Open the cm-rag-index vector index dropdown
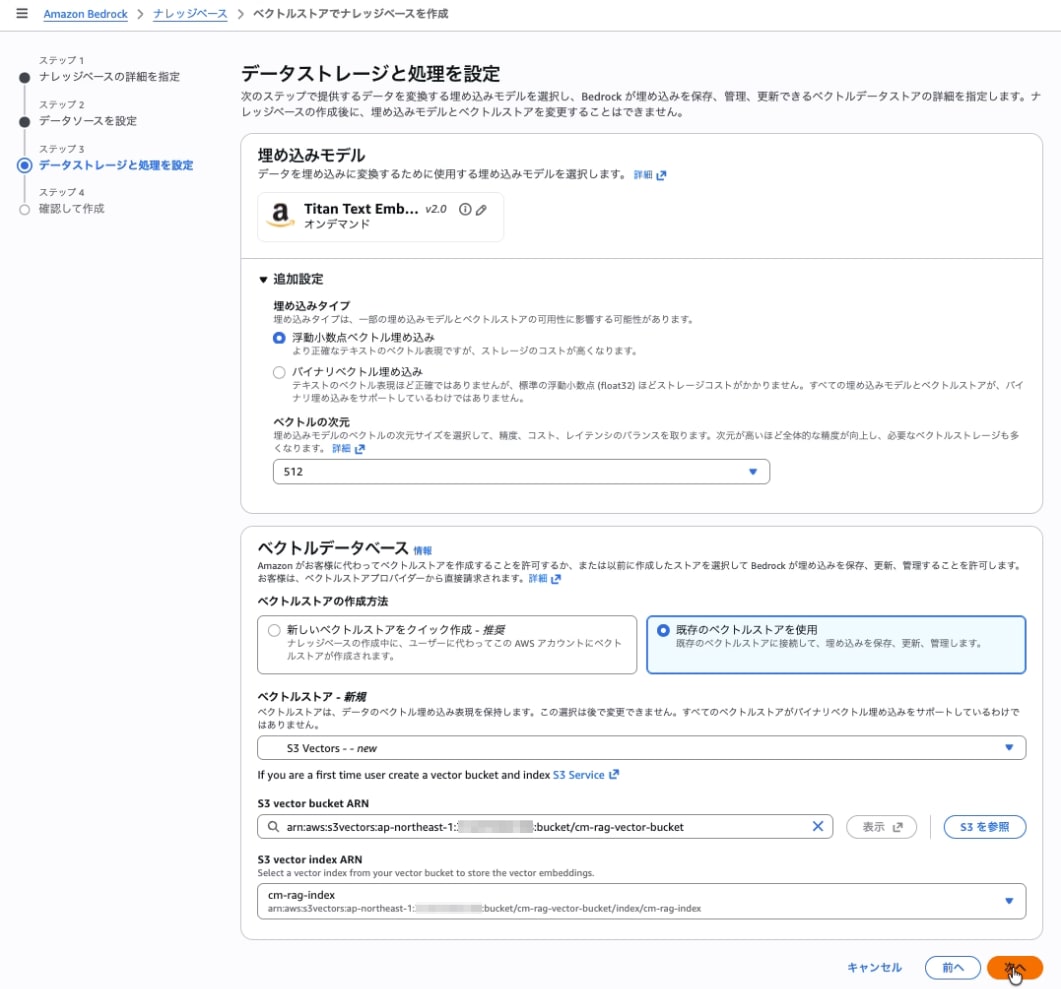The image size is (1061, 989). [x=641, y=901]
